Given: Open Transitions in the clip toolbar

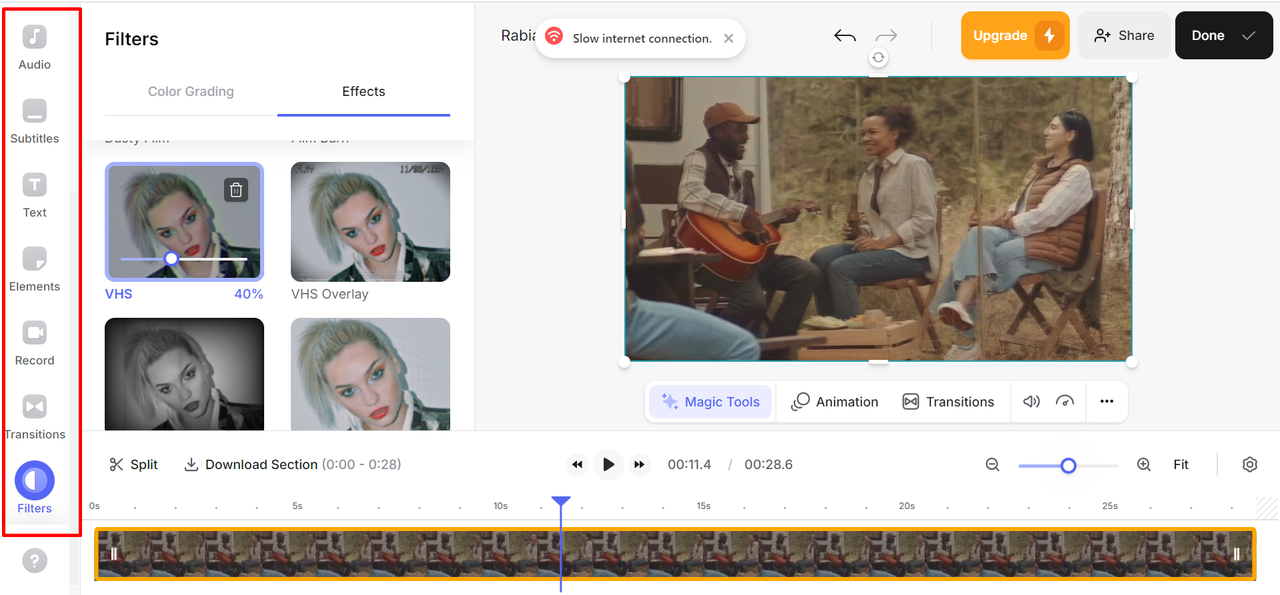Looking at the screenshot, I should pos(948,402).
